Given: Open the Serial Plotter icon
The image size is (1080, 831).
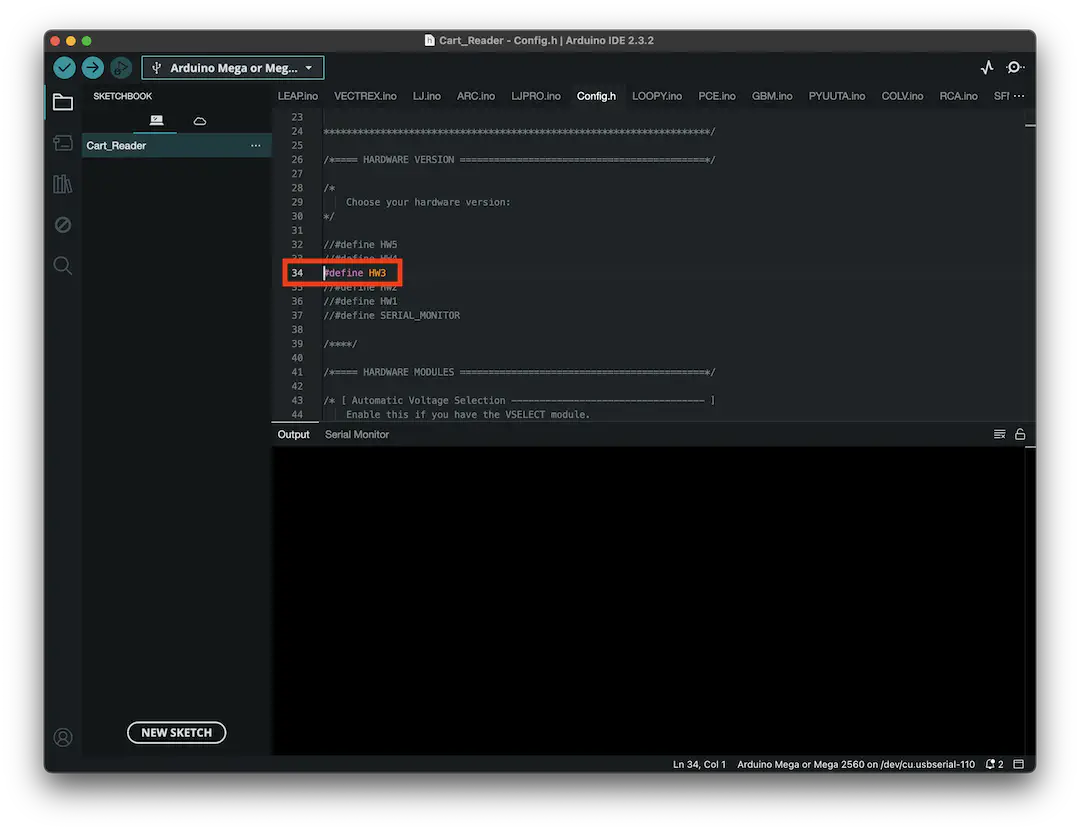Looking at the screenshot, I should (x=986, y=68).
